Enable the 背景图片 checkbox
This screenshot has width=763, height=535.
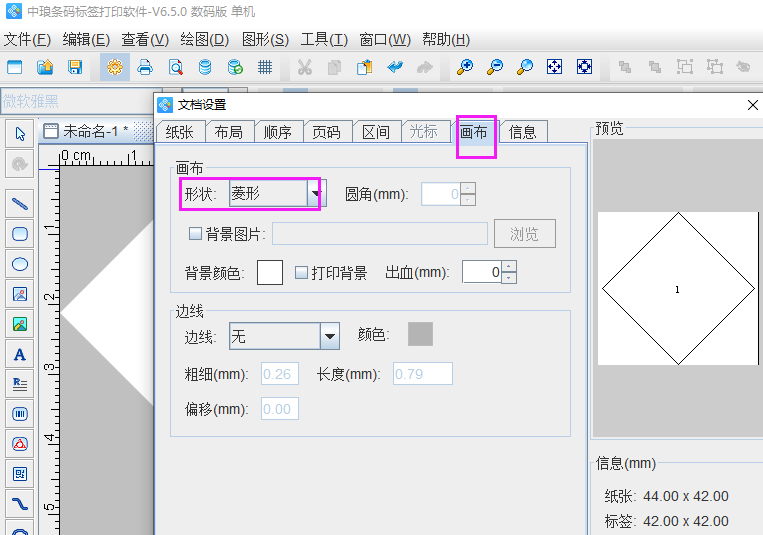(195, 234)
